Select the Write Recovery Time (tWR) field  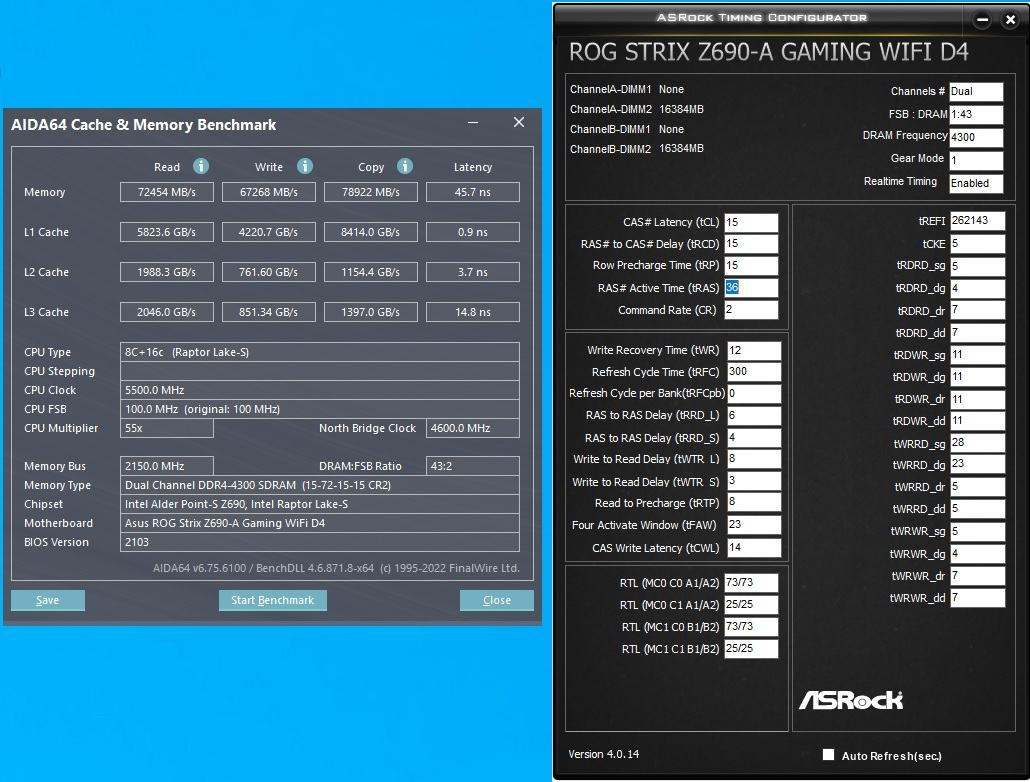[754, 350]
